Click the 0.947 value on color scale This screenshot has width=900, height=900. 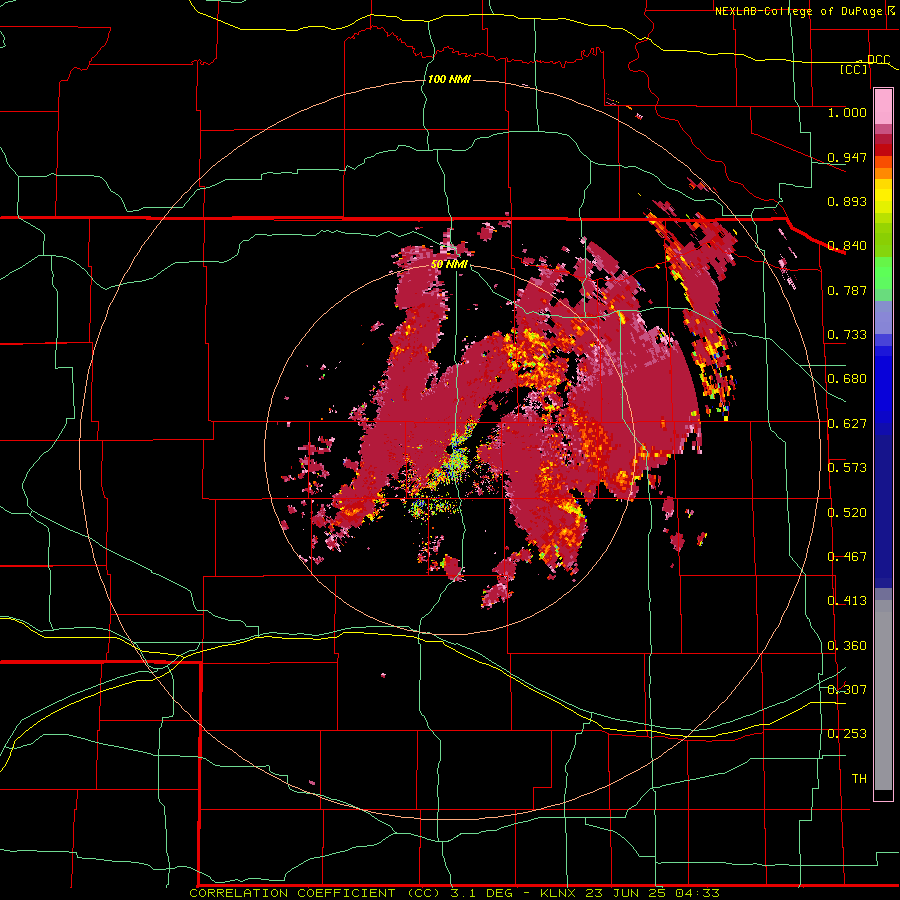pos(847,157)
